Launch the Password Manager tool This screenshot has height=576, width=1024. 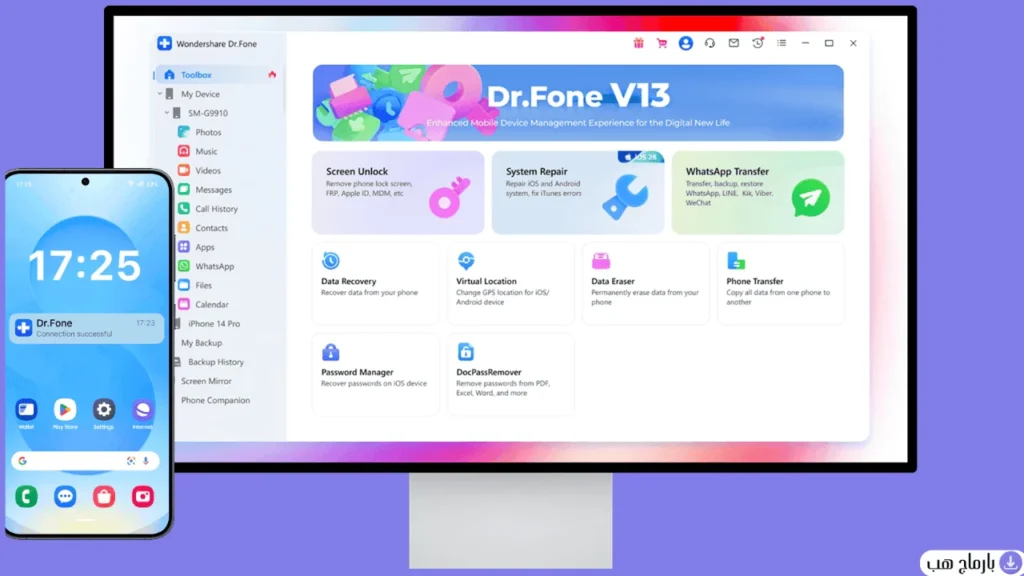376,374
